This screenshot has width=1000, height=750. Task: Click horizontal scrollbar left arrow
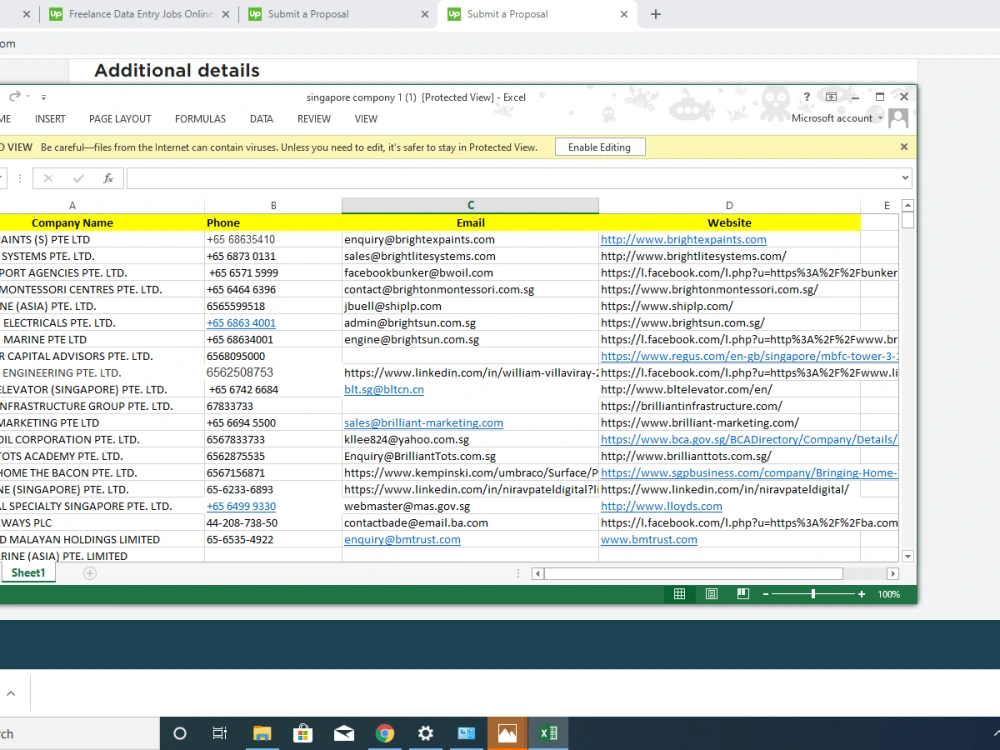(538, 573)
